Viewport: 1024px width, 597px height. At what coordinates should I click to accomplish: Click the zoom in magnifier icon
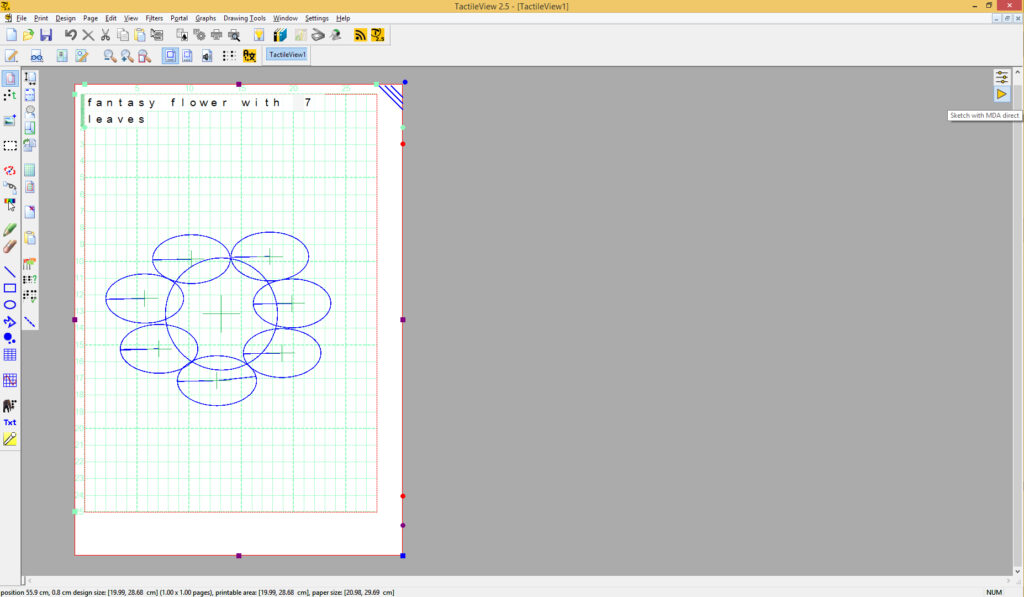tap(127, 56)
